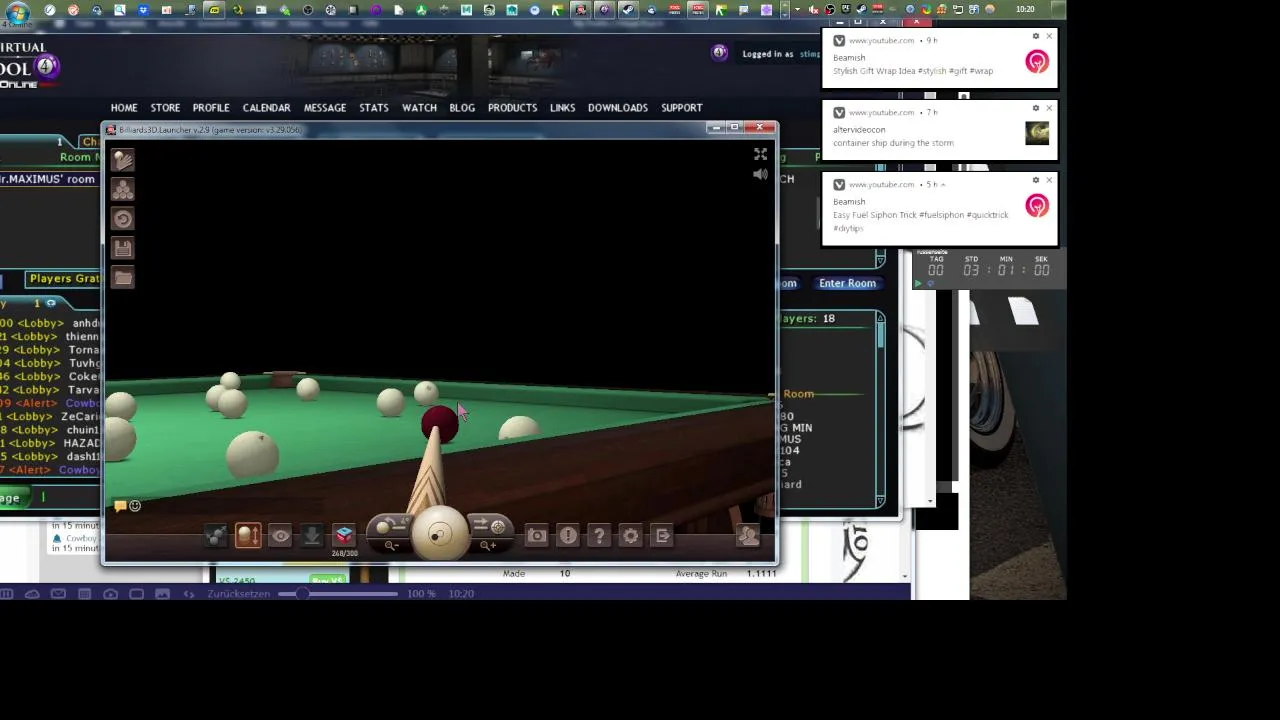Dismiss the altervideocon container ship notification

[1049, 108]
